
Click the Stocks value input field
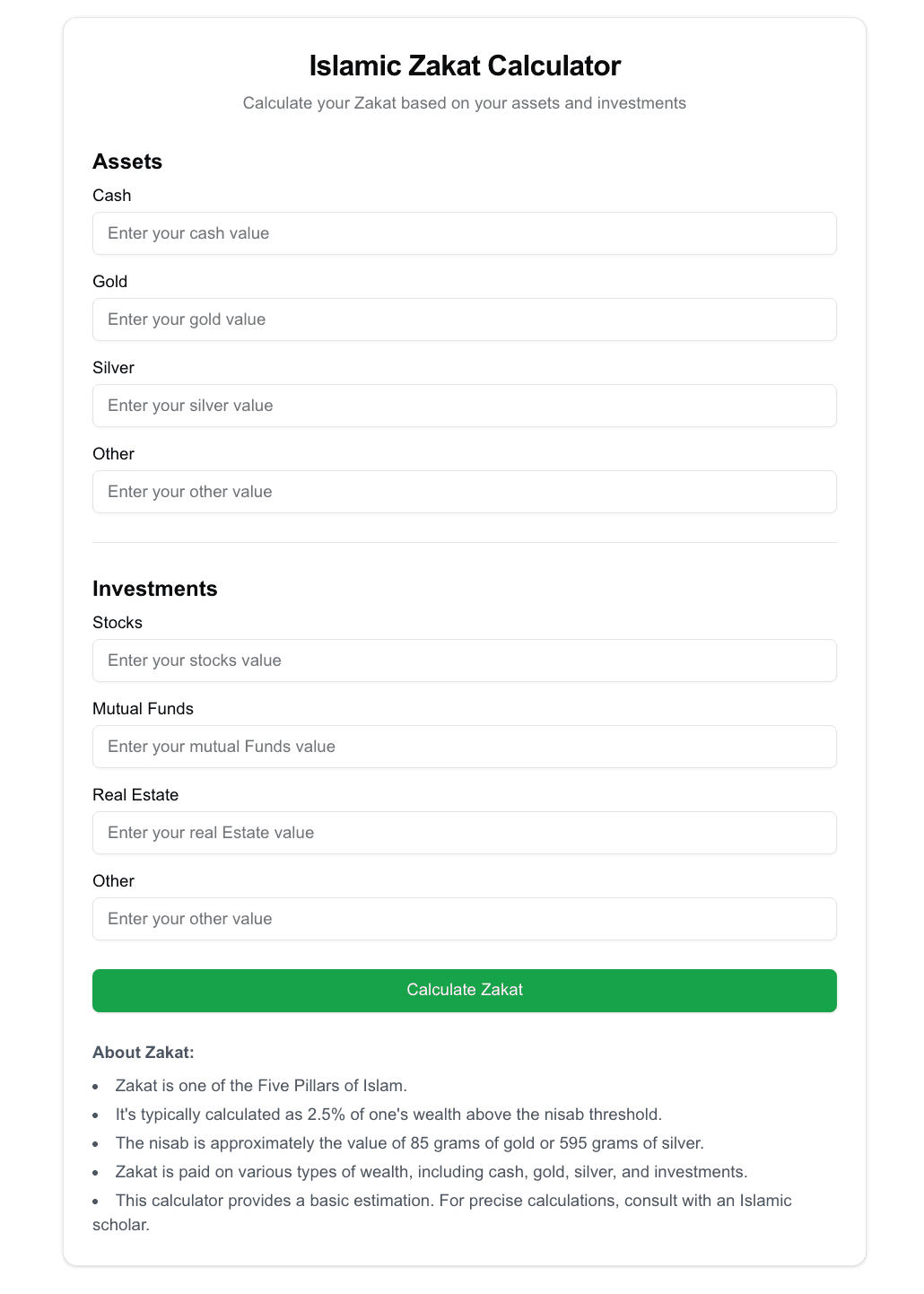[x=464, y=660]
